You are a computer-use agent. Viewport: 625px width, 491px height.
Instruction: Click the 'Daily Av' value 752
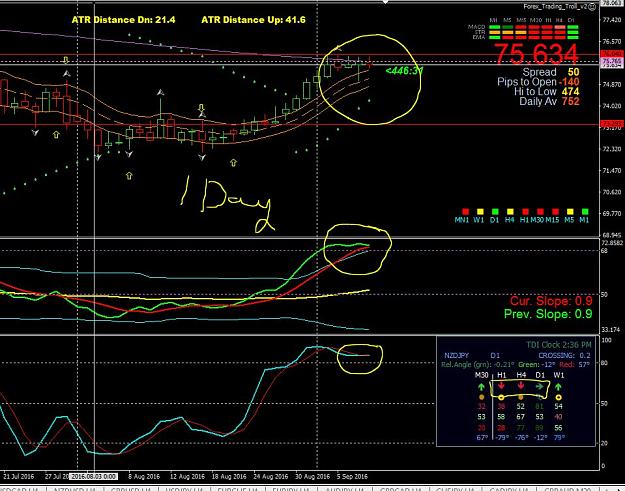[x=570, y=101]
